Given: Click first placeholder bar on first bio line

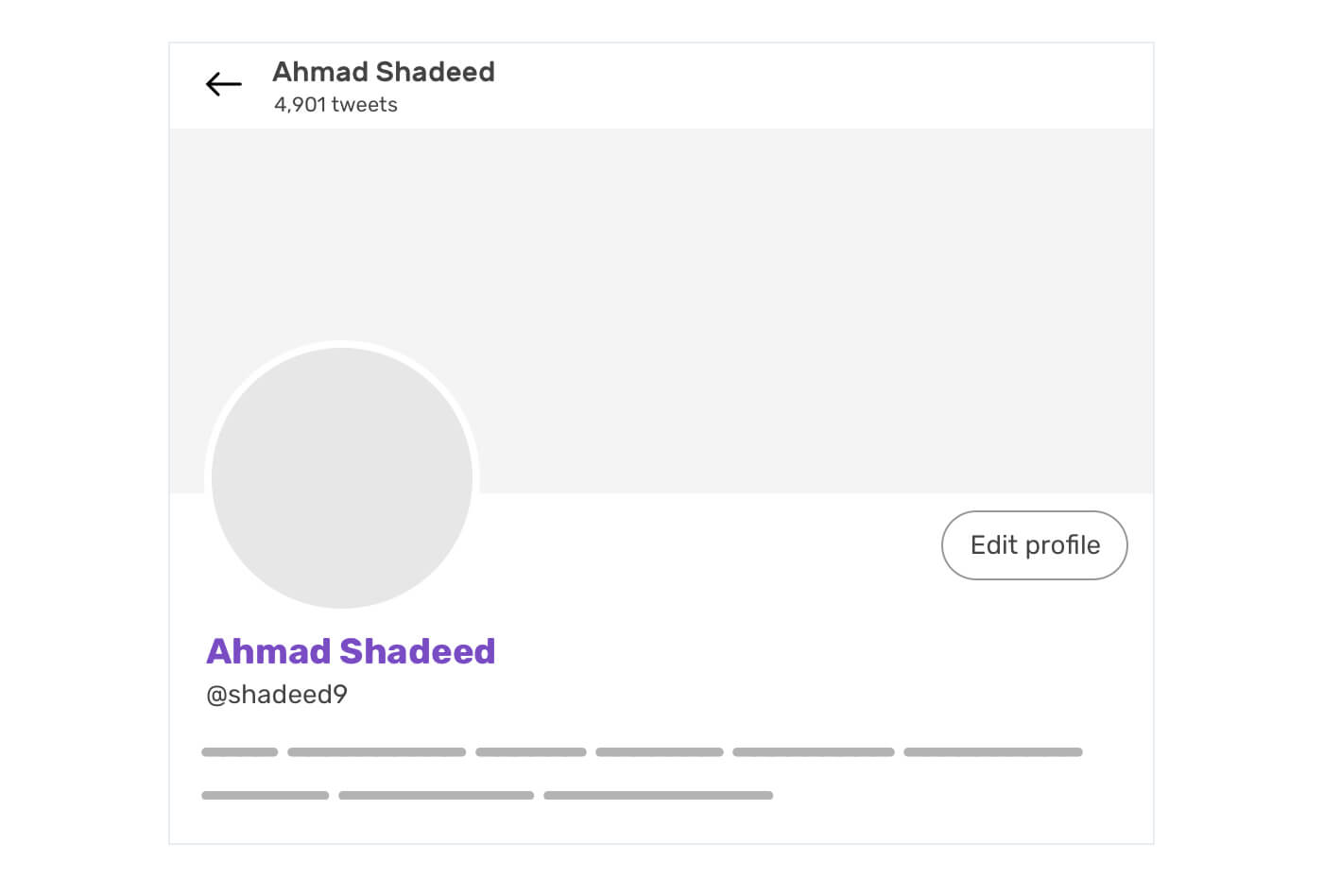Looking at the screenshot, I should tap(240, 752).
